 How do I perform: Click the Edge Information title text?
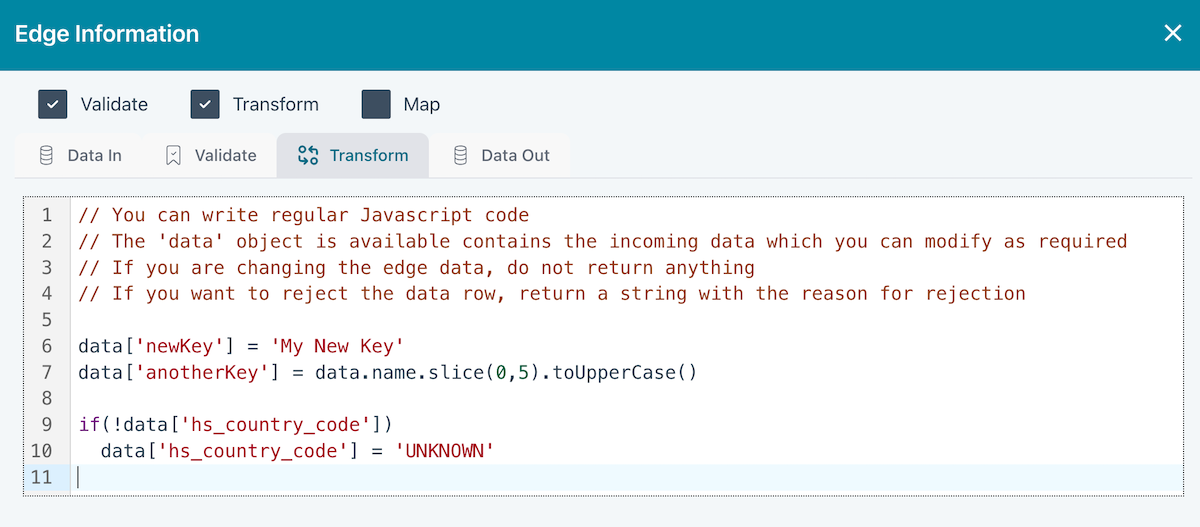(x=107, y=34)
